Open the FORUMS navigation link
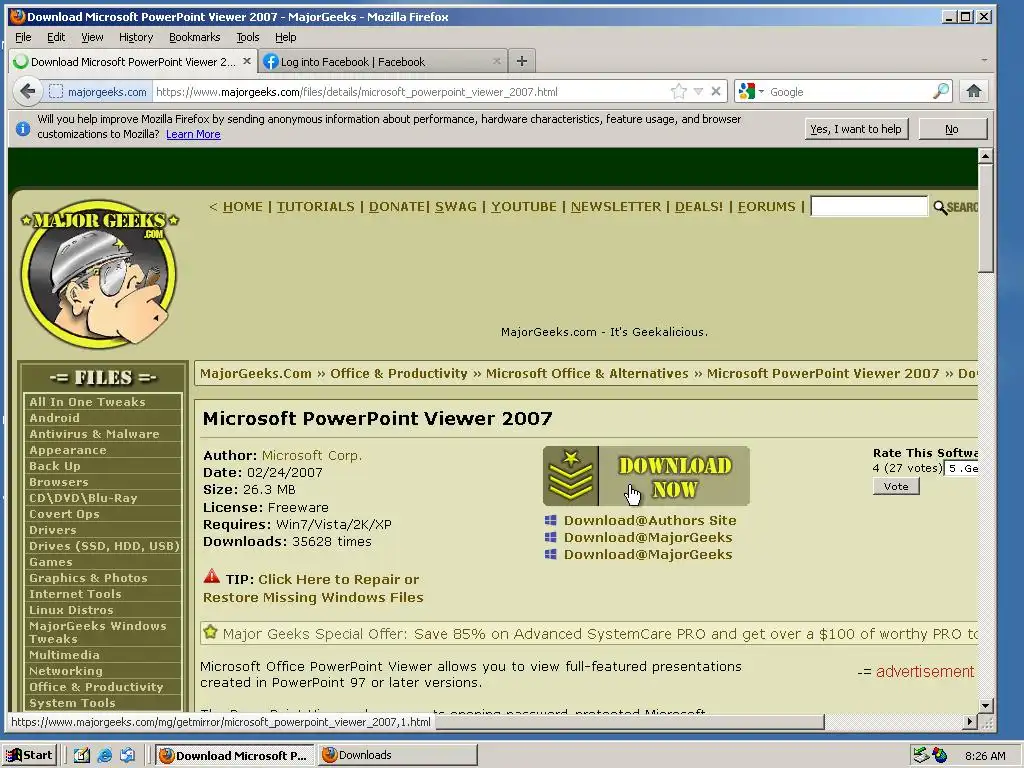1024x768 pixels. point(767,206)
